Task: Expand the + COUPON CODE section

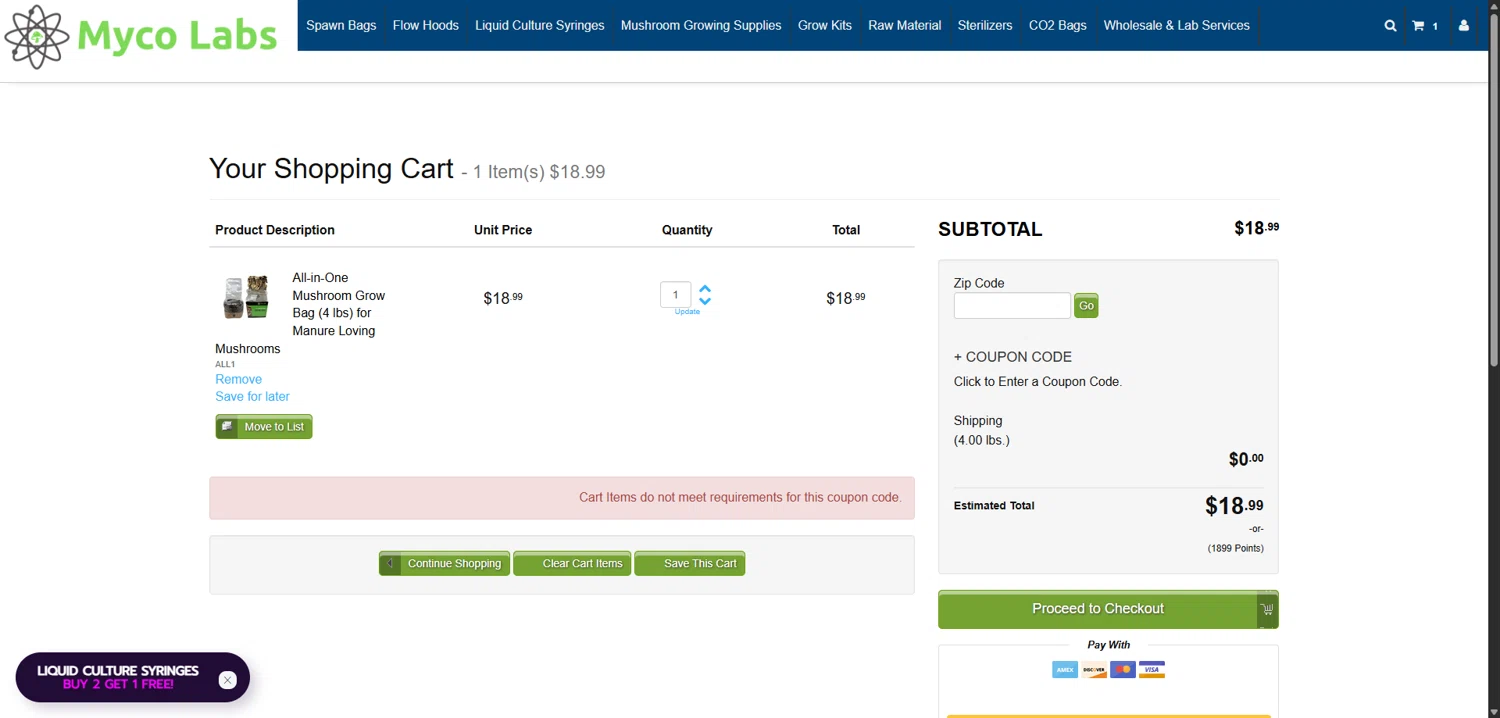Action: (1012, 357)
